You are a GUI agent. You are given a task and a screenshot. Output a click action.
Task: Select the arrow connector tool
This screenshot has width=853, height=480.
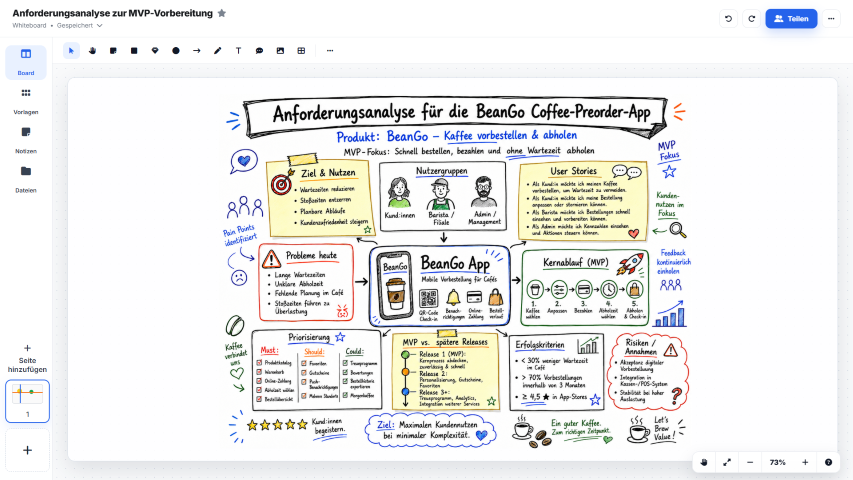(x=196, y=51)
